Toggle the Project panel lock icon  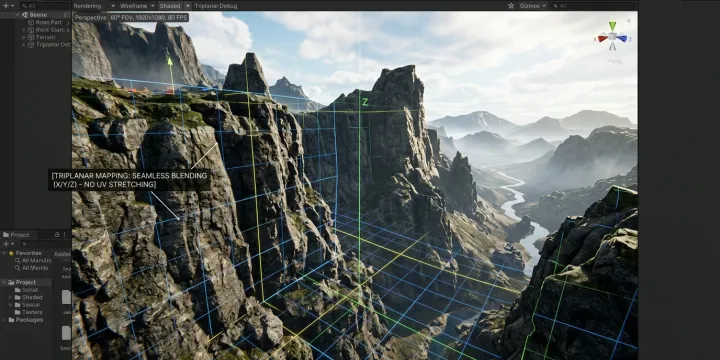pos(56,235)
